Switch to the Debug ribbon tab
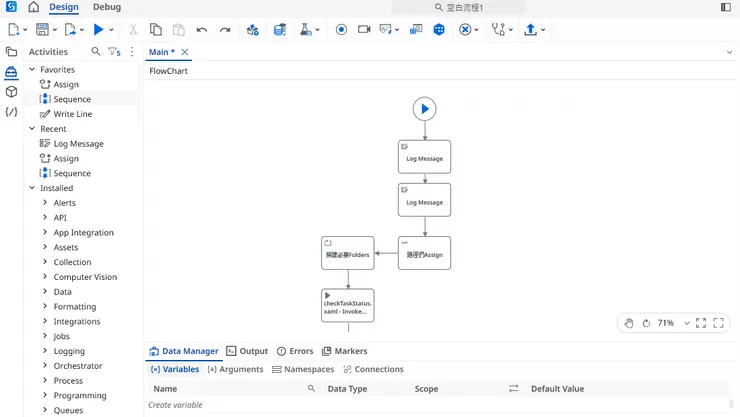Viewport: 740px width, 417px height. [106, 7]
